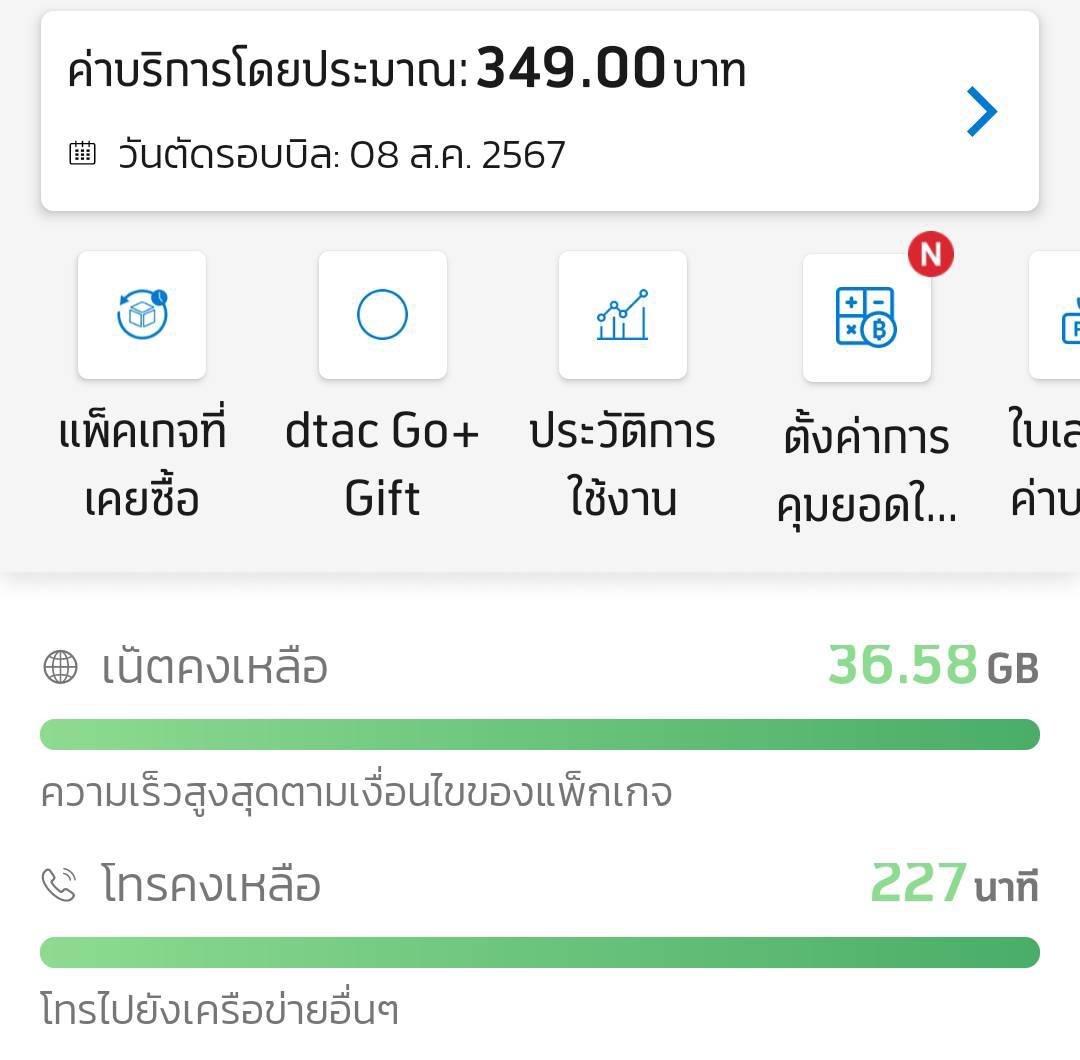Viewport: 1080px width, 1060px height.
Task: Click the remaining call minutes progress bar
Action: pyautogui.click(x=540, y=952)
